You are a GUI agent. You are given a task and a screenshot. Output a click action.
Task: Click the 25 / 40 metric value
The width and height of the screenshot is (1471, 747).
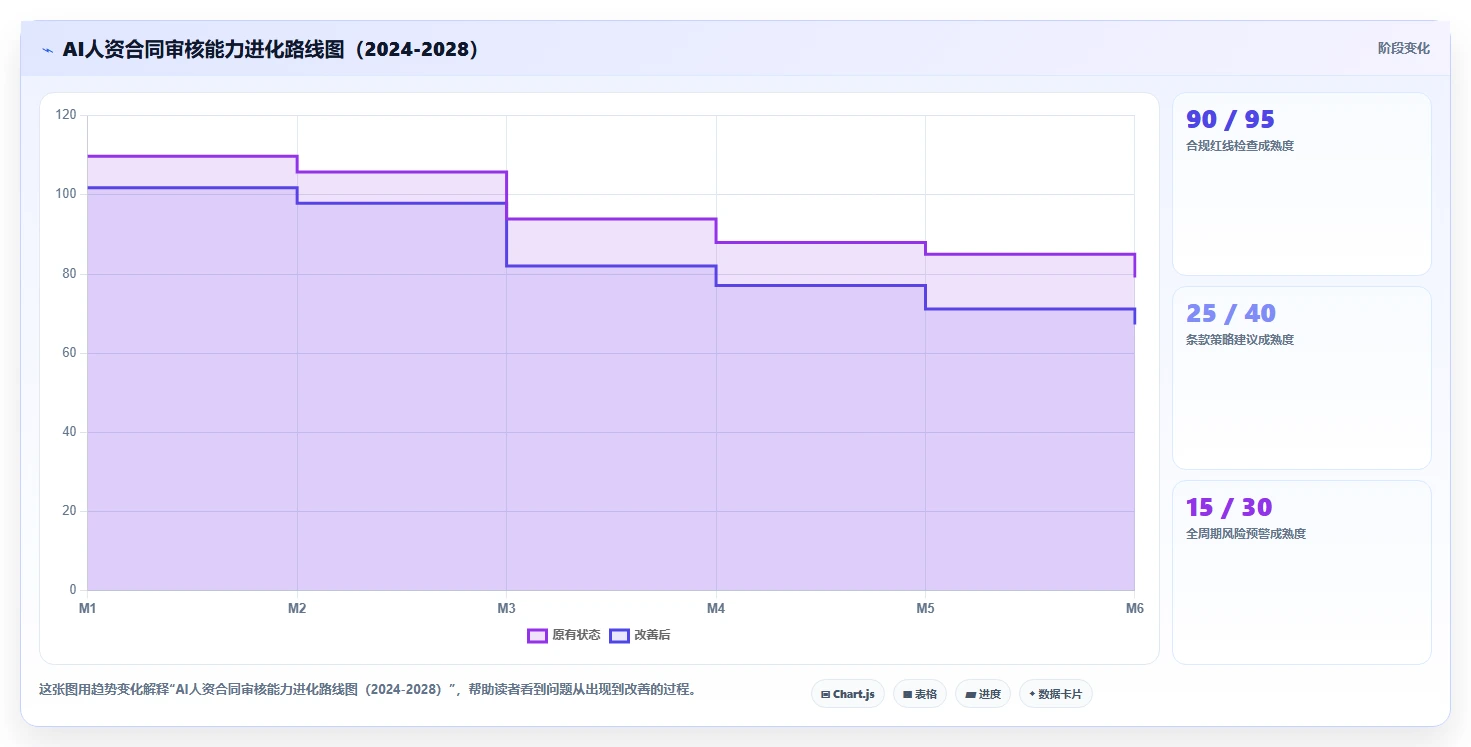coord(1231,313)
